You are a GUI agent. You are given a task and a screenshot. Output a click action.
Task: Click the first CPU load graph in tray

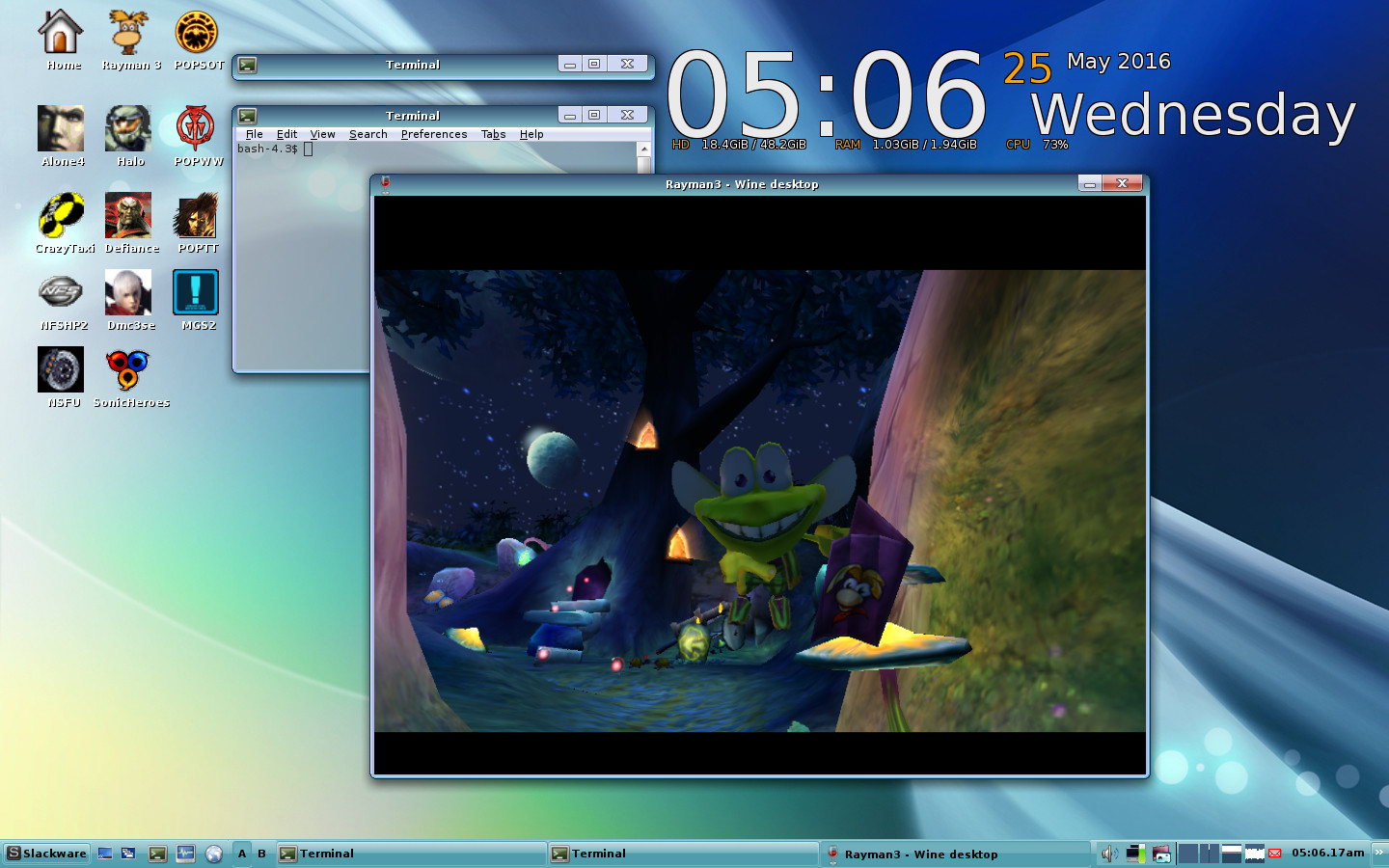[x=1188, y=854]
